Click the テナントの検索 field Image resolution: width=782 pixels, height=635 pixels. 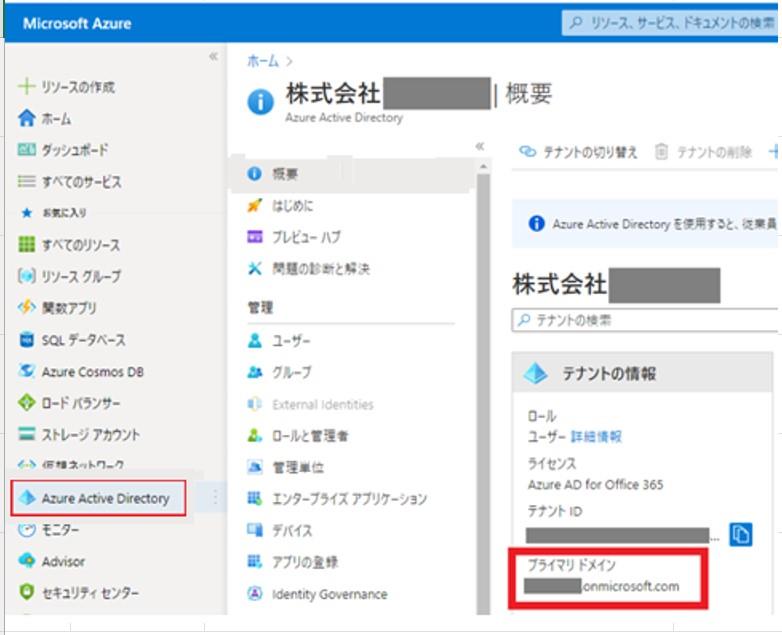(x=644, y=320)
